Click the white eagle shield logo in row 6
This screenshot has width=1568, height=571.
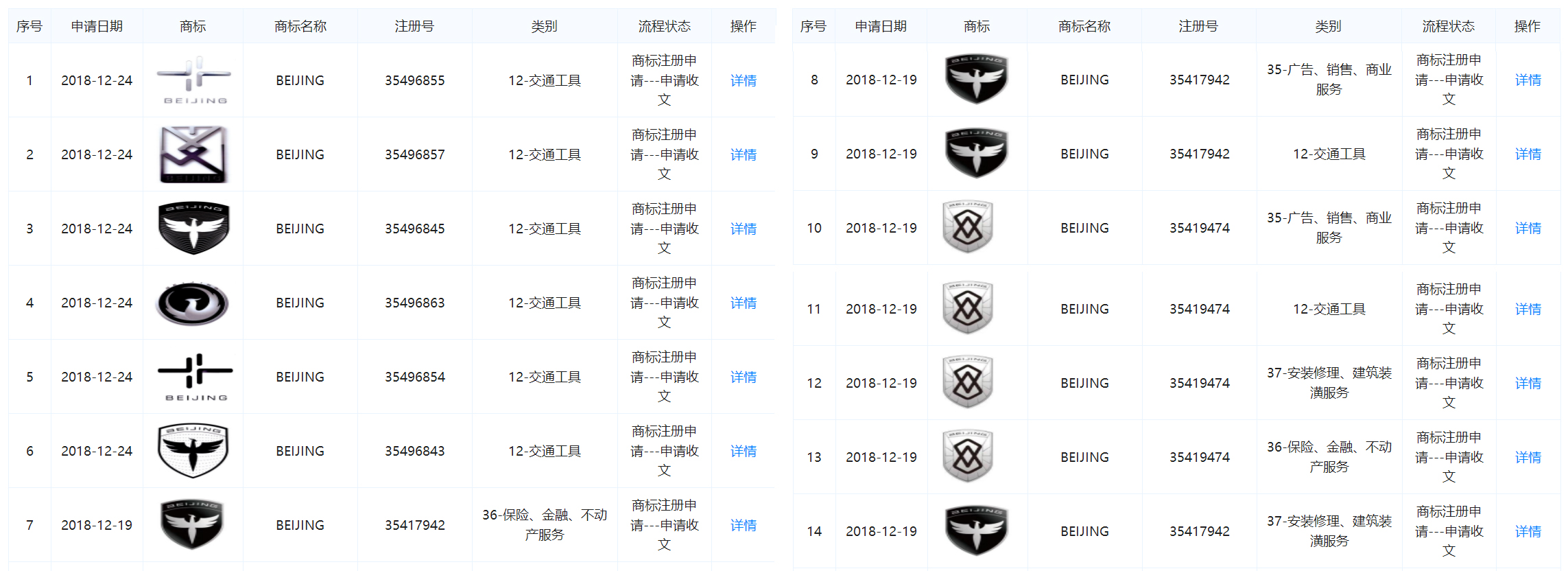click(193, 451)
